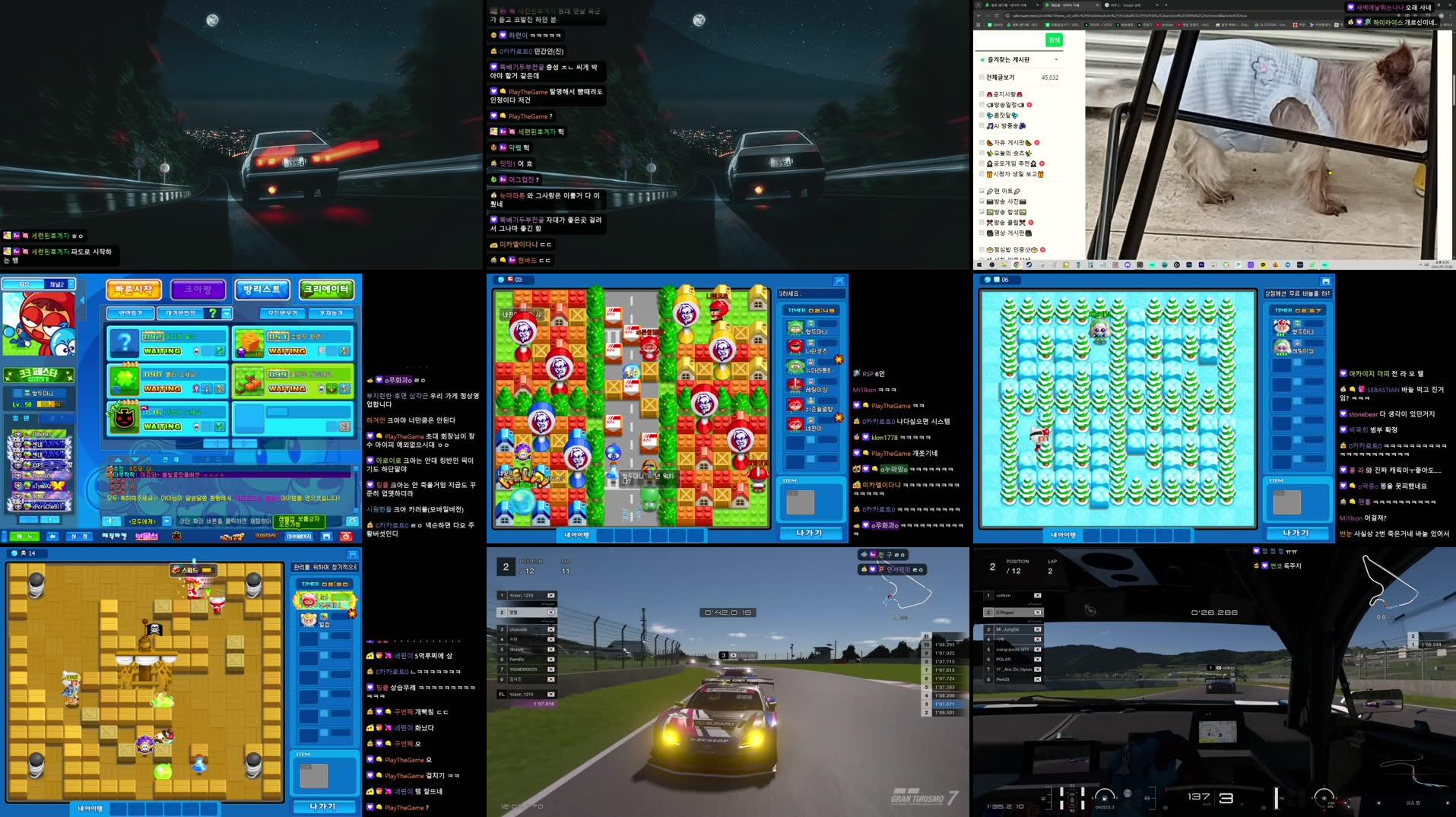Select the 전체 chat tab

point(172,460)
